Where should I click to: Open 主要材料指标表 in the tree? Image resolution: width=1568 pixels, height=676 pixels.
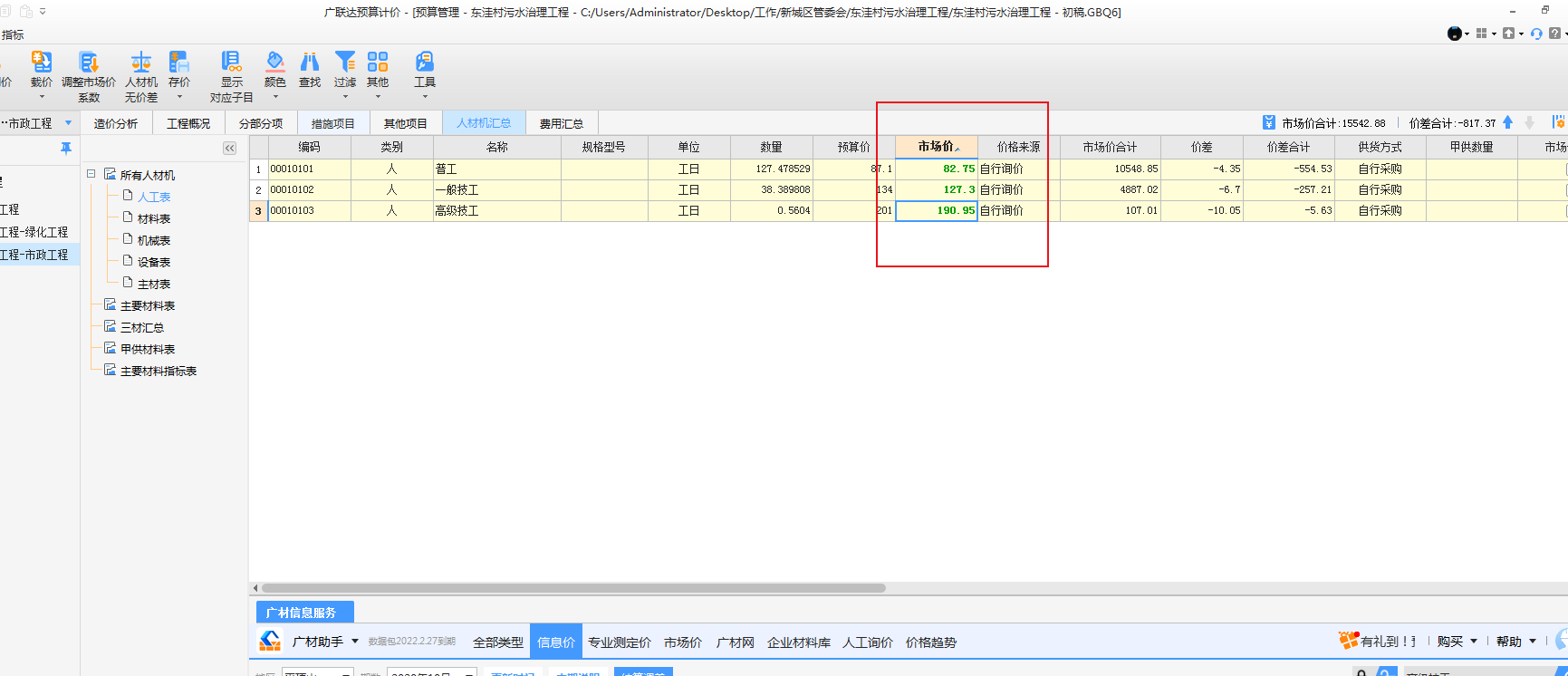tap(159, 371)
